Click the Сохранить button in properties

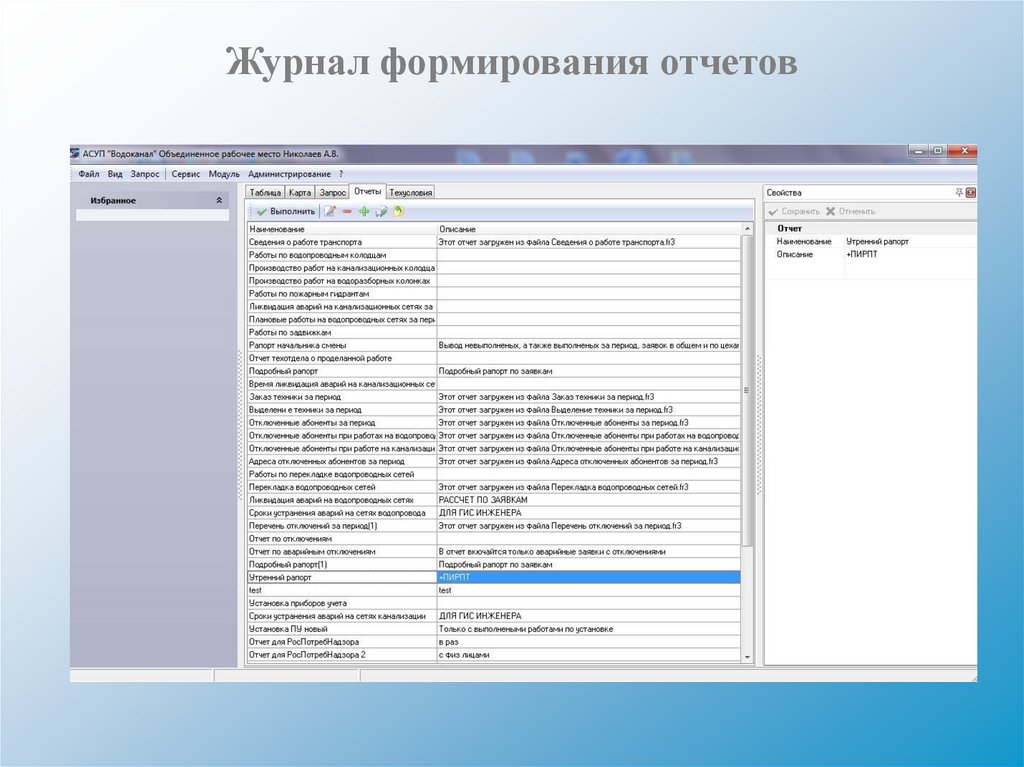[x=793, y=211]
